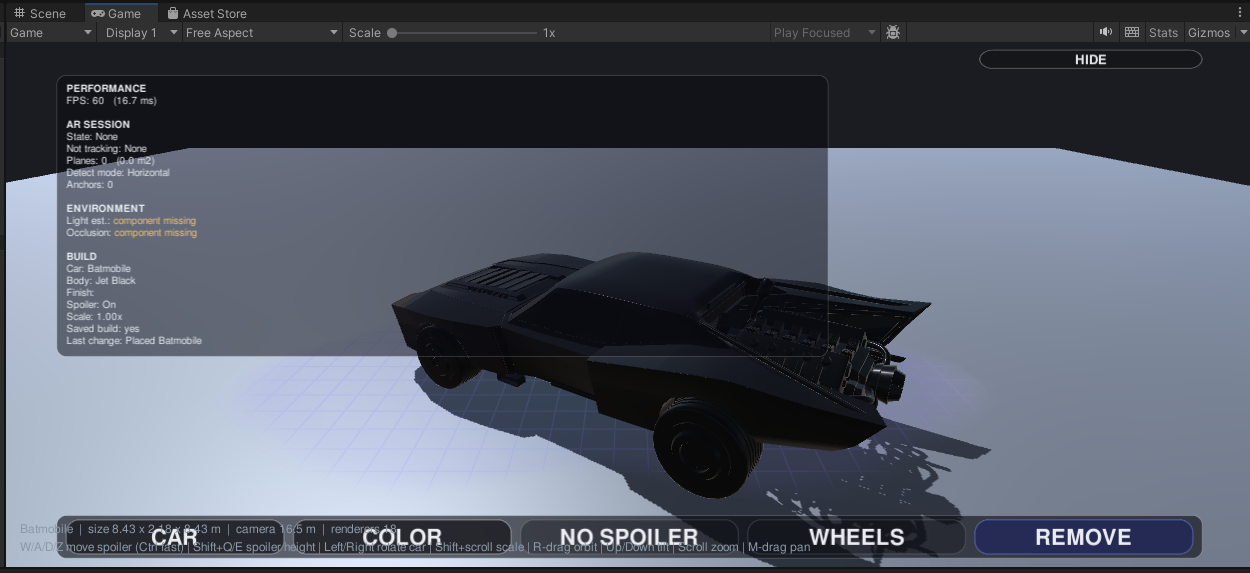Toggle the Stats overlay
This screenshot has width=1250, height=573.
click(1163, 33)
